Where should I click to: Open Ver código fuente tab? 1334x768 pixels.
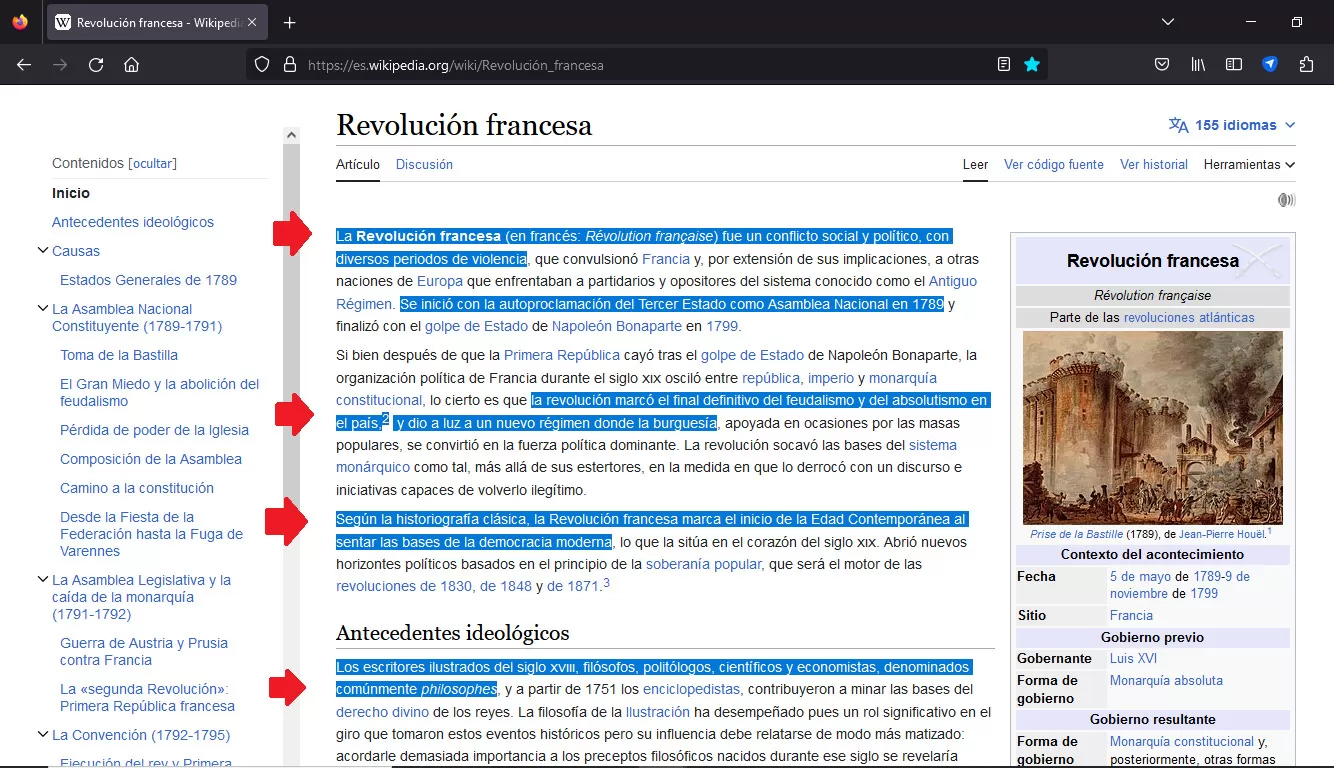[1054, 164]
